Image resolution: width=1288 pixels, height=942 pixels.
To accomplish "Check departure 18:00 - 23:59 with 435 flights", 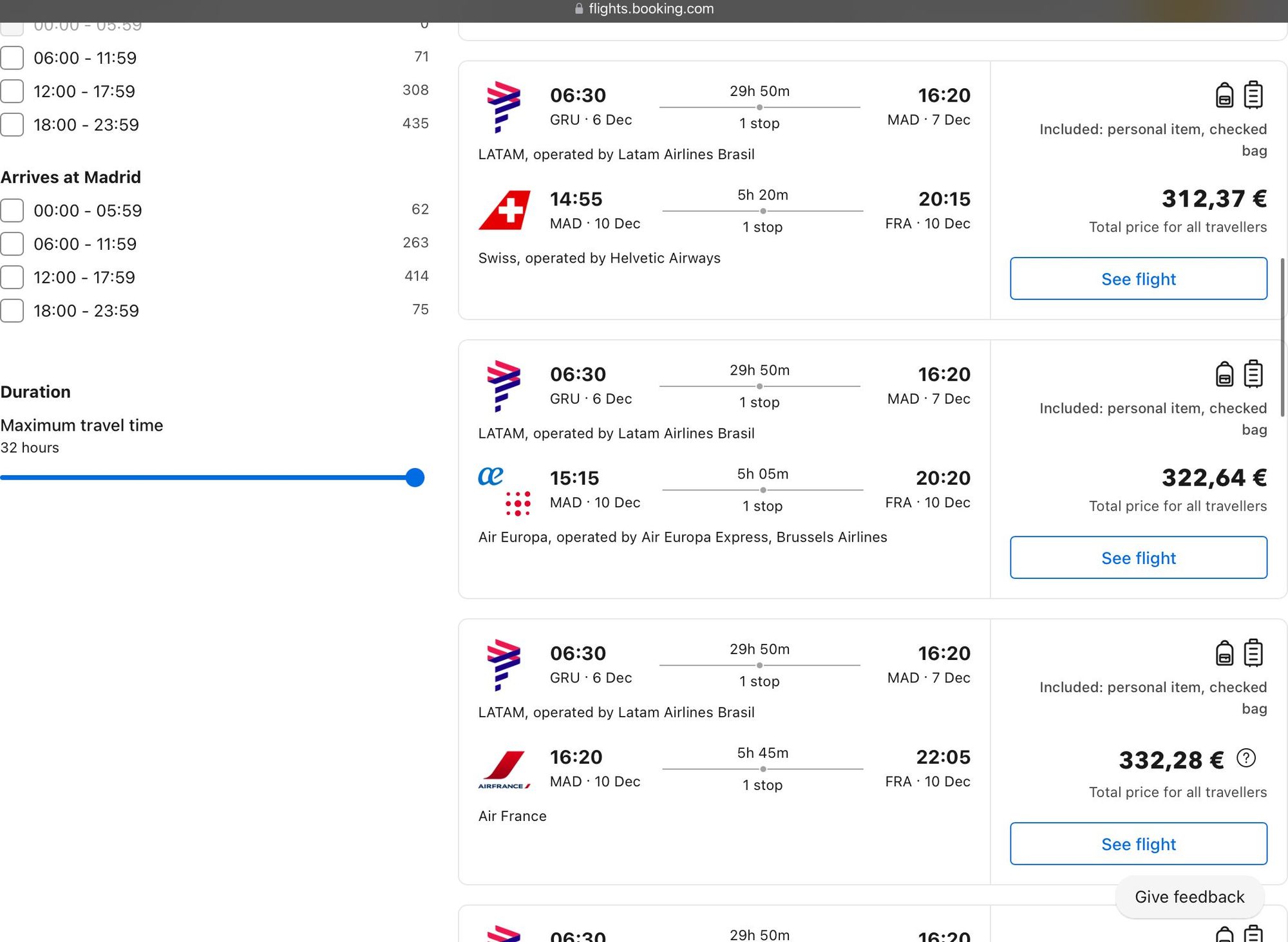I will [12, 124].
